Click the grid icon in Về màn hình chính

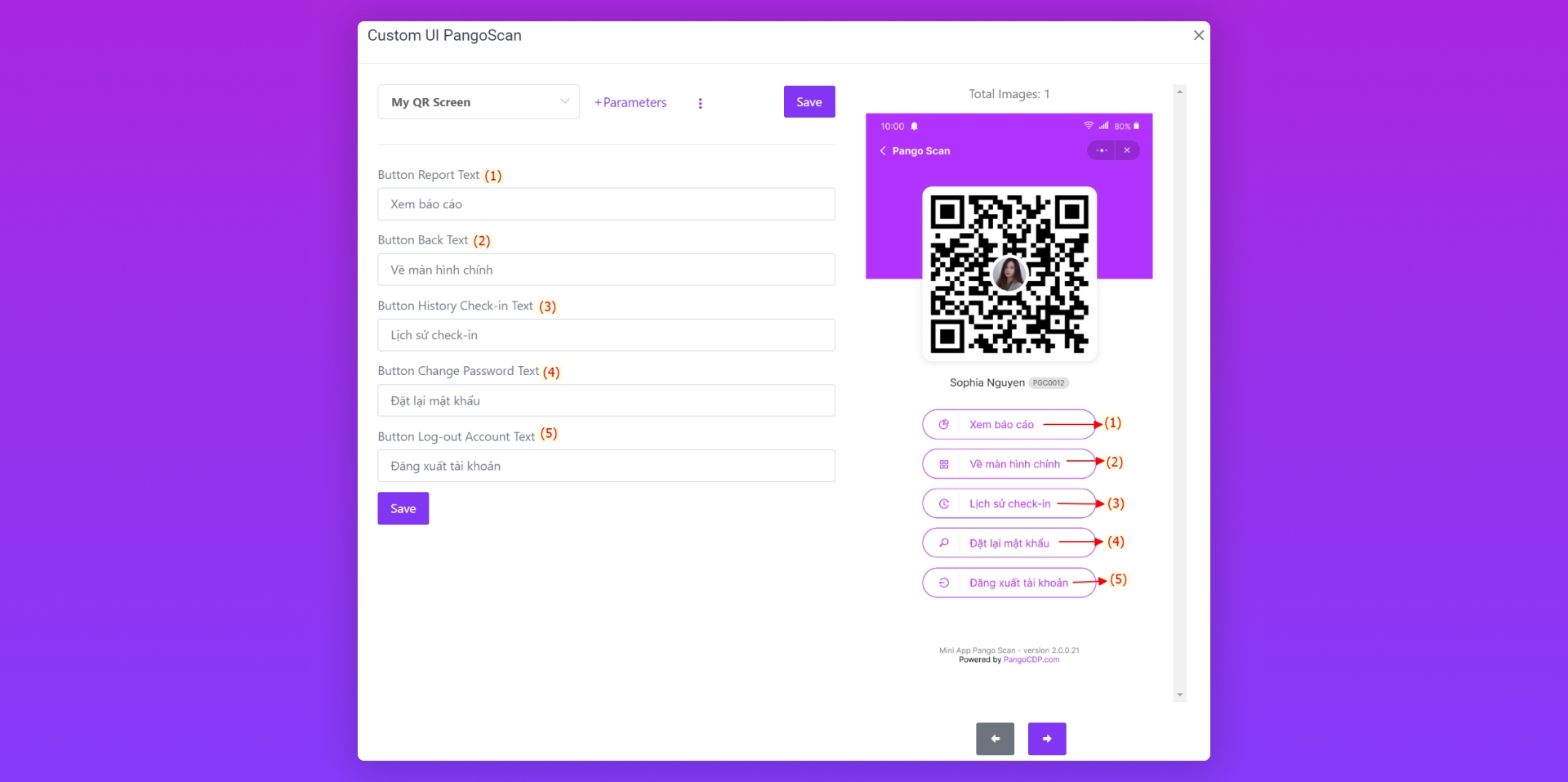coord(944,464)
